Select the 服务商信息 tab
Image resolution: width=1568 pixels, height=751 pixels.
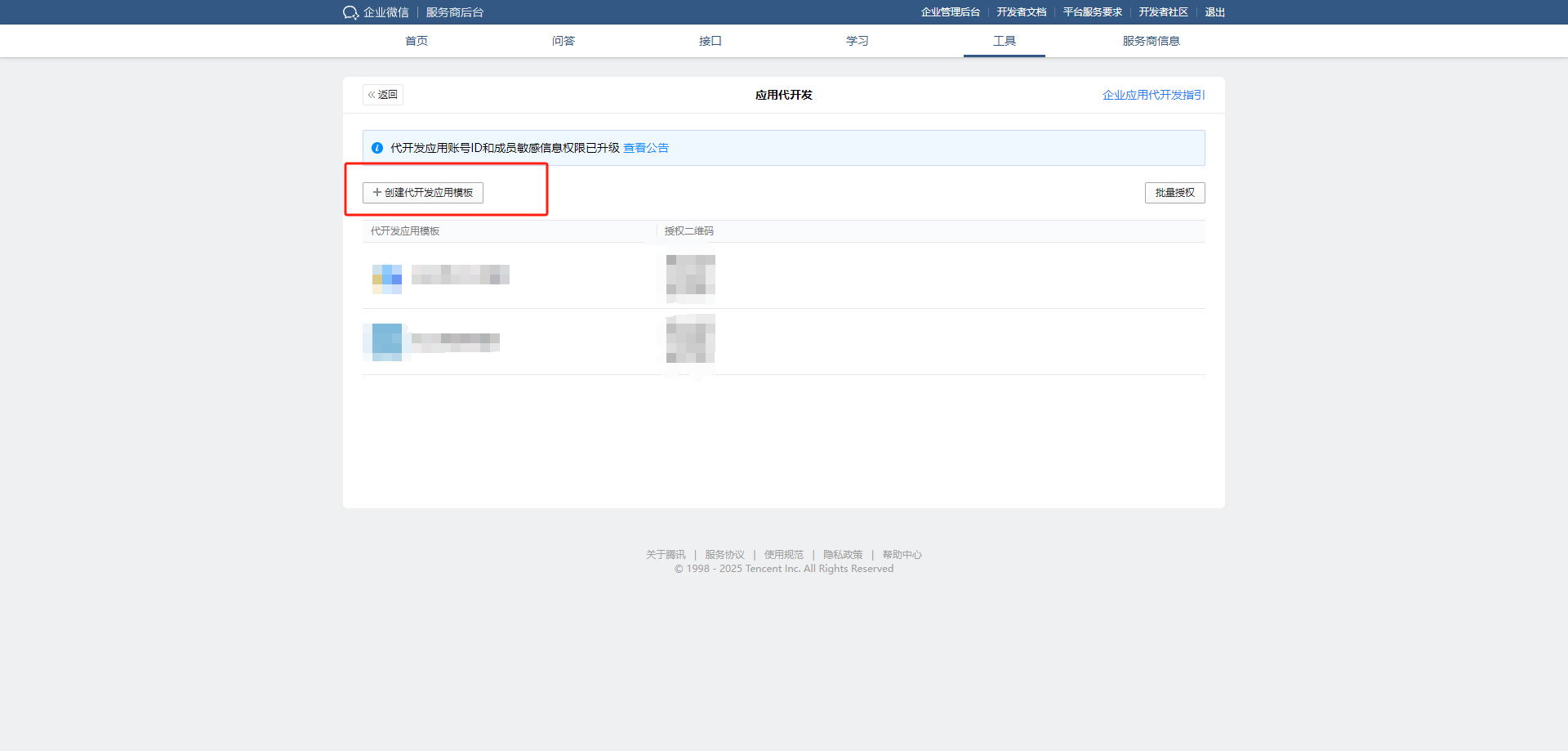[x=1151, y=41]
